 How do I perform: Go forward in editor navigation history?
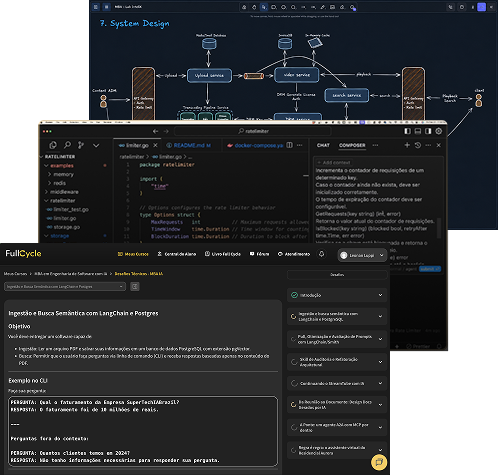[166, 131]
